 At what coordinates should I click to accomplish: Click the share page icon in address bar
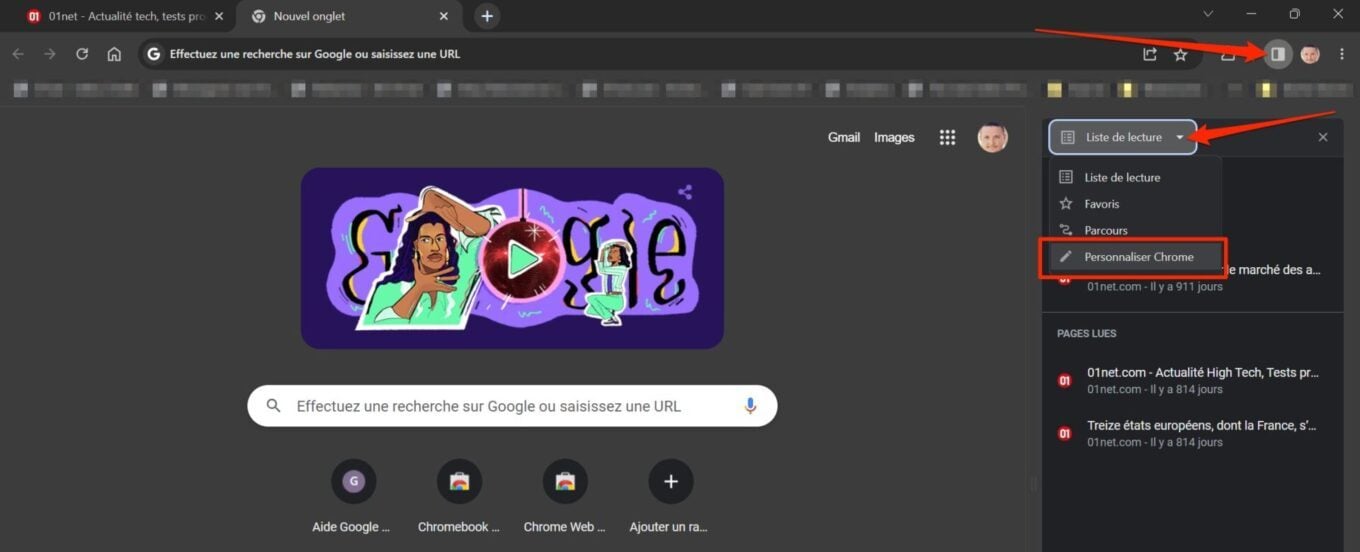[x=1150, y=54]
